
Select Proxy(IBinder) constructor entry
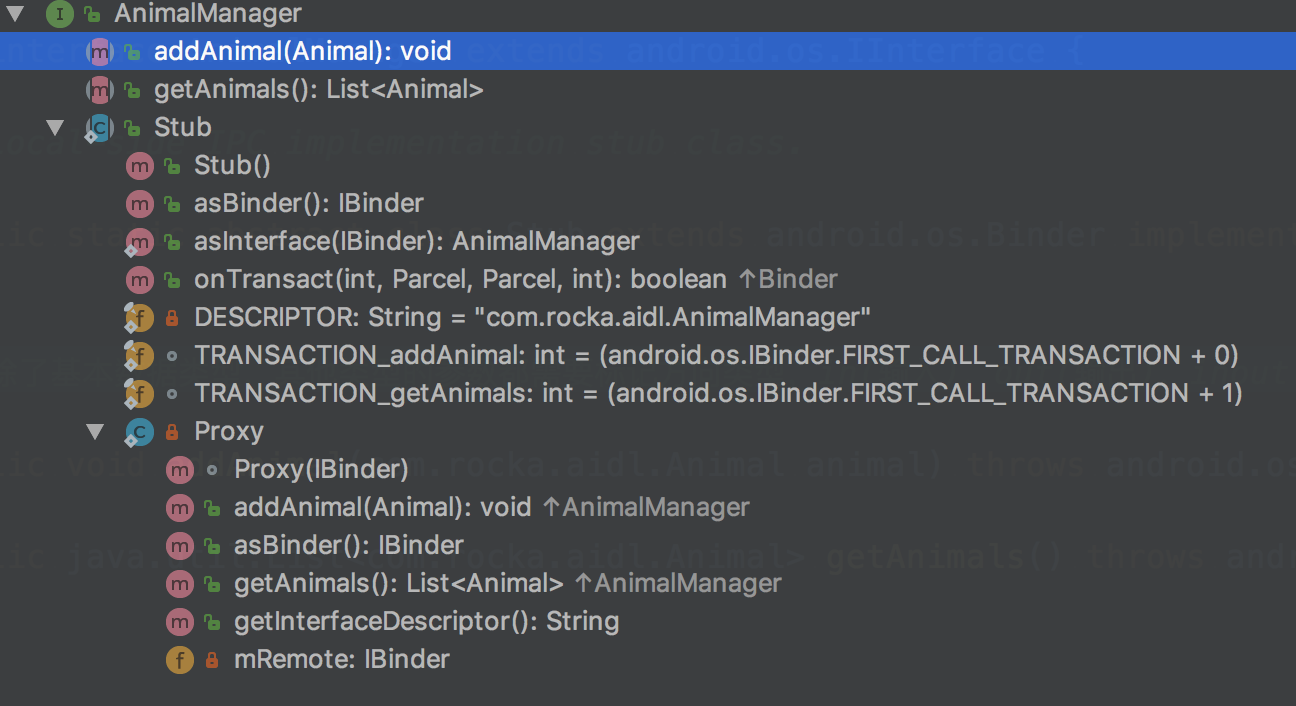click(x=321, y=470)
